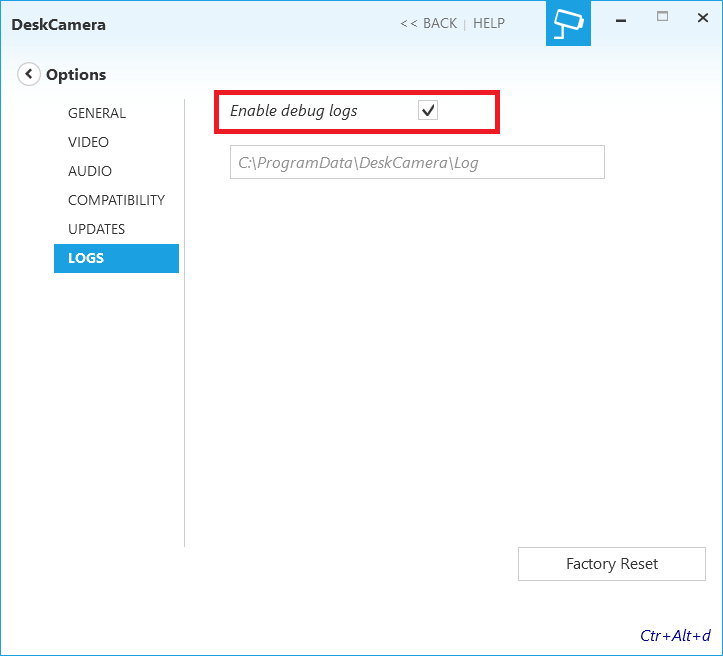723x656 pixels.
Task: Click the Options heading text
Action: click(76, 74)
